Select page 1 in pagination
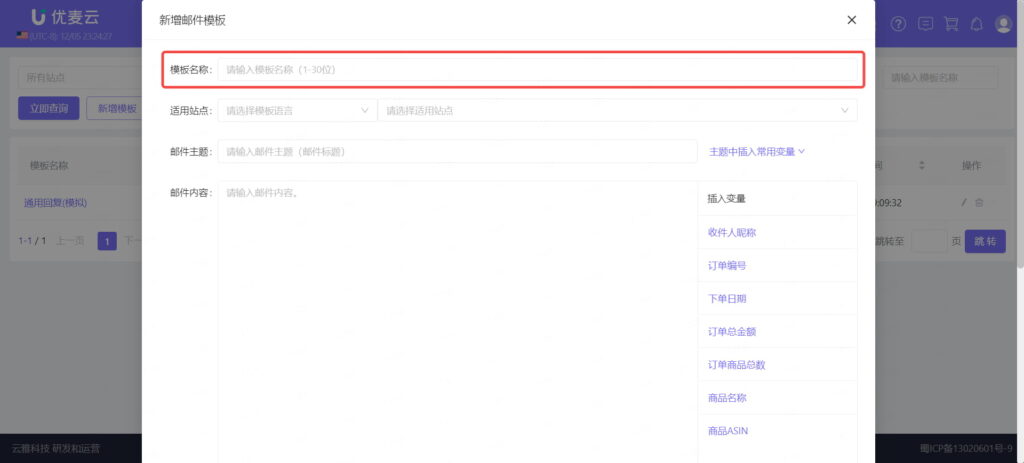This screenshot has height=463, width=1024. [107, 241]
